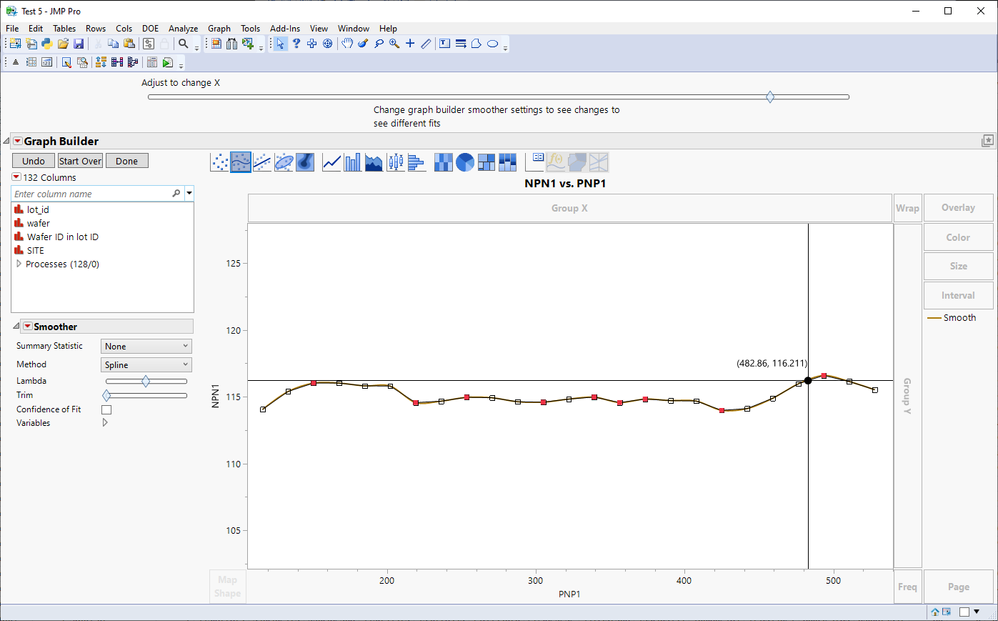Select the Heatmap element icon
998x621 pixels.
point(443,162)
